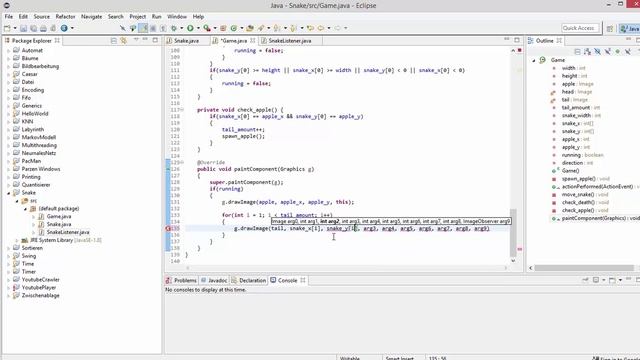640x360 pixels.
Task: Click the Open Console icon
Action: tap(612, 280)
